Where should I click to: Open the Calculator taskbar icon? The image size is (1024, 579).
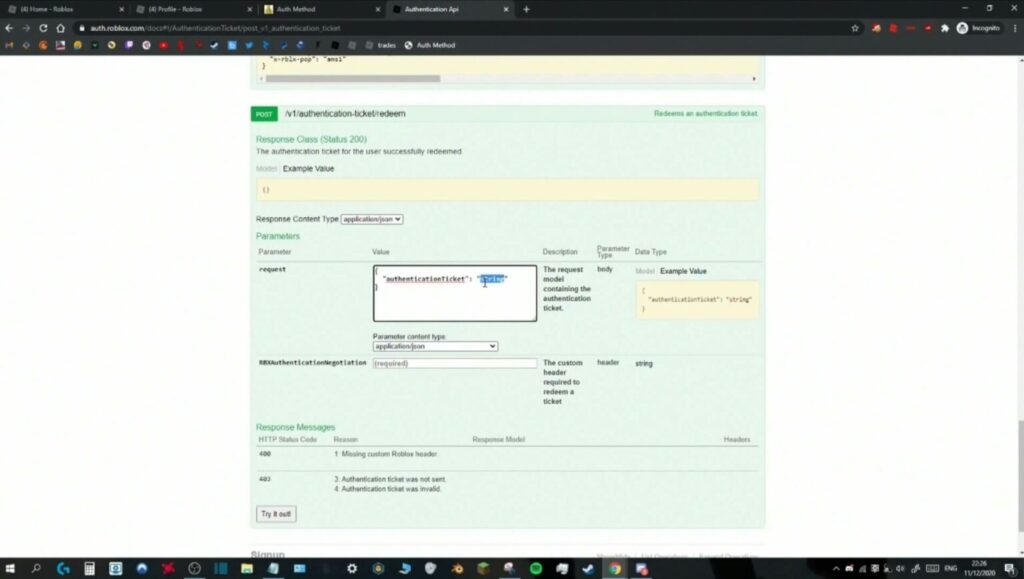click(x=89, y=569)
